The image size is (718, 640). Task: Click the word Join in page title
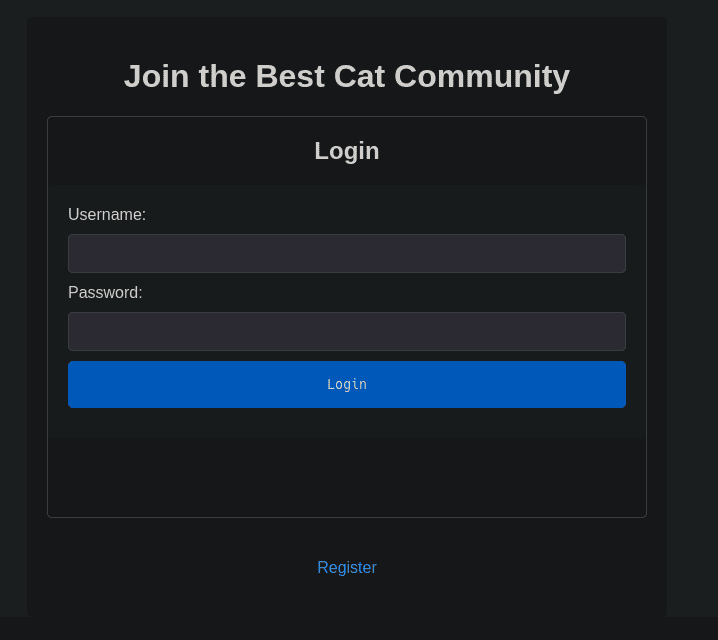[157, 76]
